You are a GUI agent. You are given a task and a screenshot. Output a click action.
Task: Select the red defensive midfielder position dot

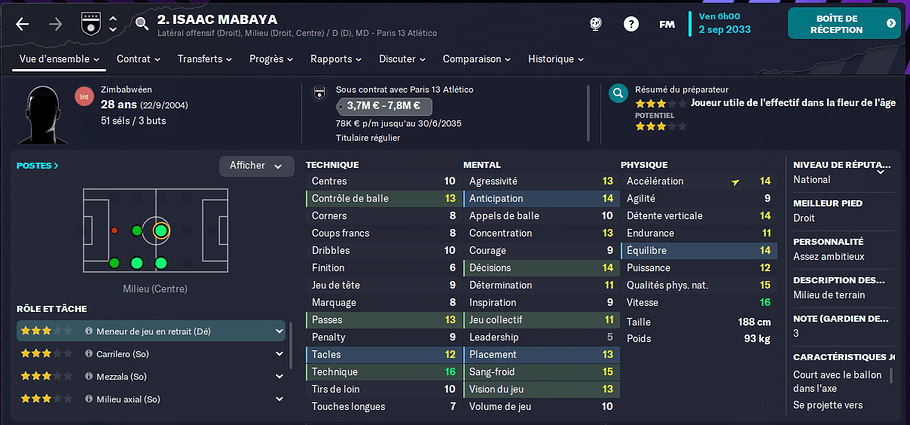coord(114,230)
